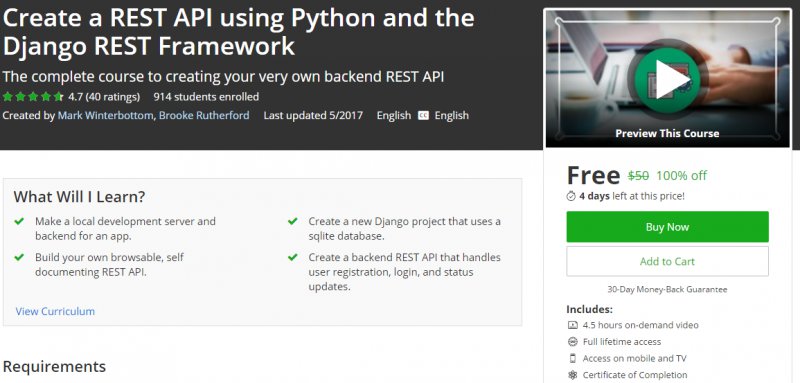Click the full lifetime access icon

[572, 342]
